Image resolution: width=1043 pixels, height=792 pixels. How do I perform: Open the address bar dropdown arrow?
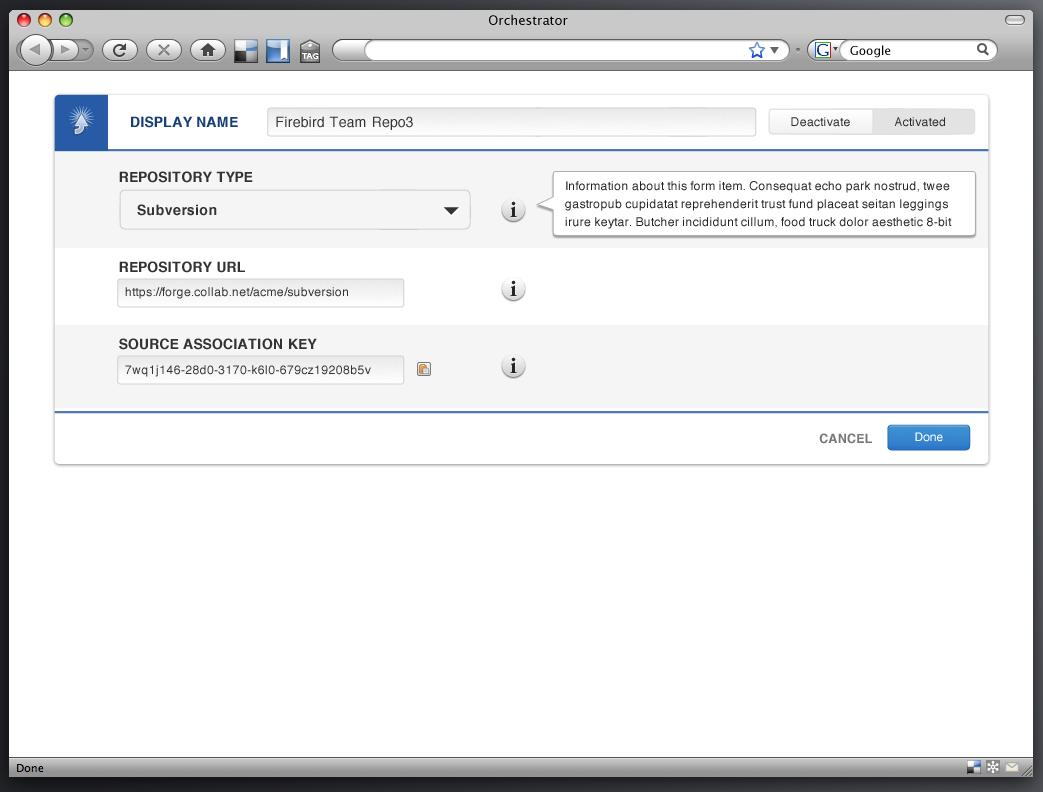tap(774, 51)
